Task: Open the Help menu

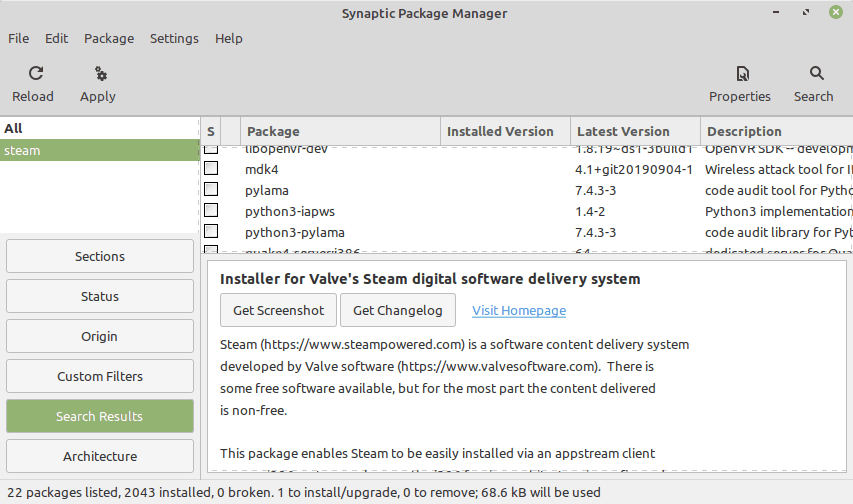Action: pyautogui.click(x=228, y=39)
